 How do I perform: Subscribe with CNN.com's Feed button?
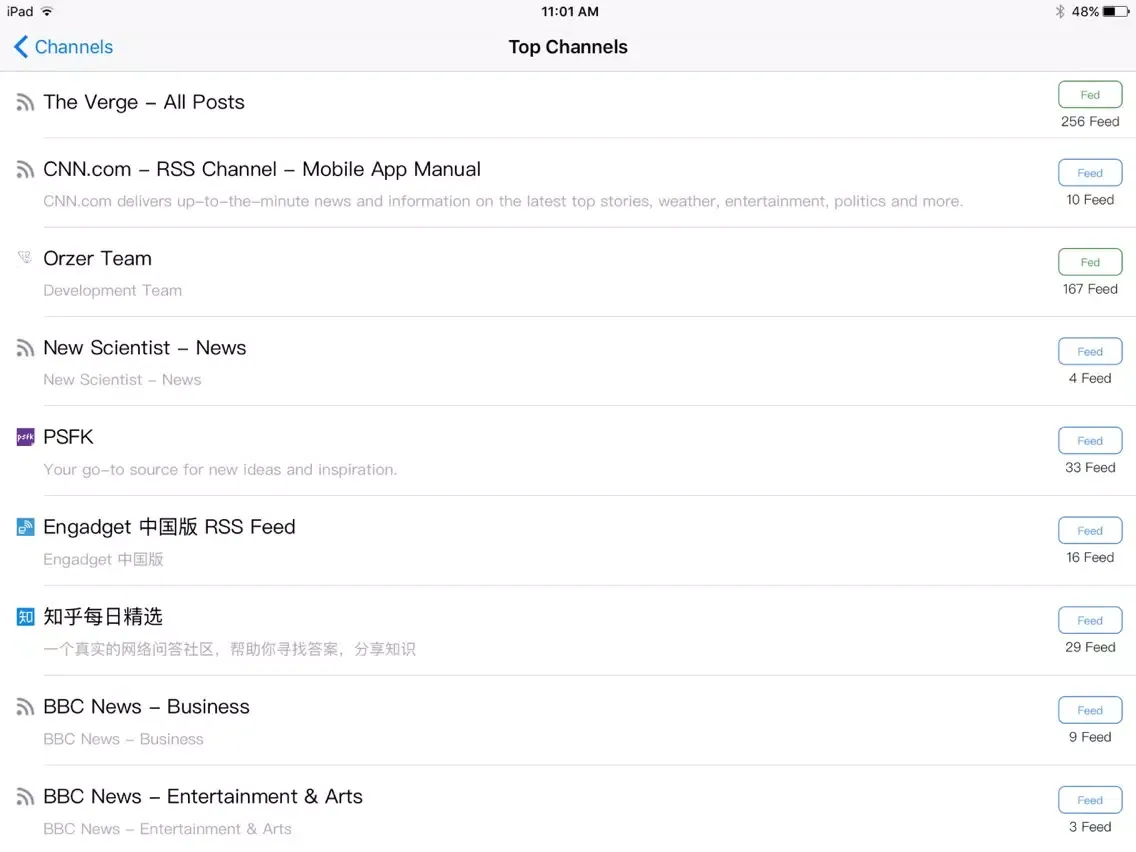pos(1090,173)
